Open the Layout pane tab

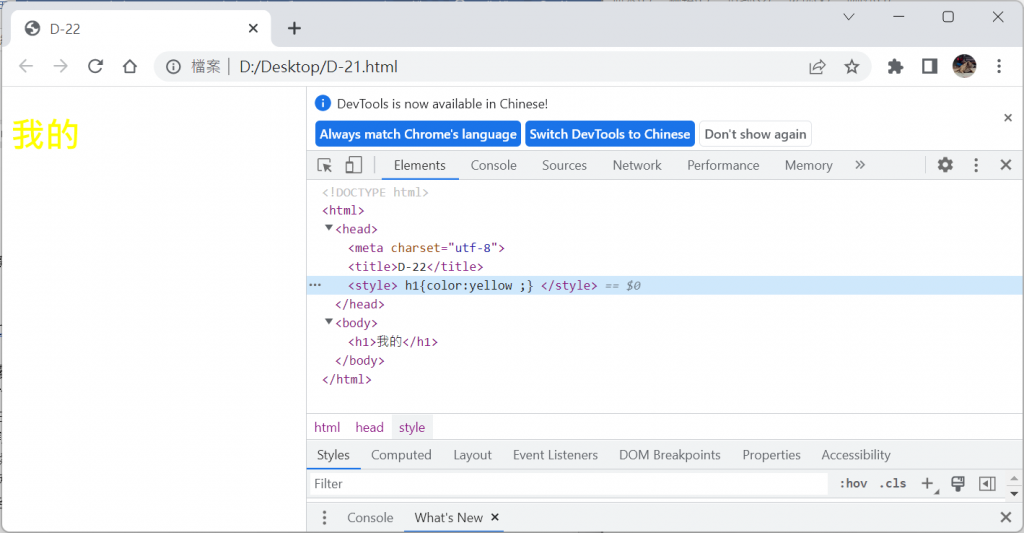[x=472, y=455]
